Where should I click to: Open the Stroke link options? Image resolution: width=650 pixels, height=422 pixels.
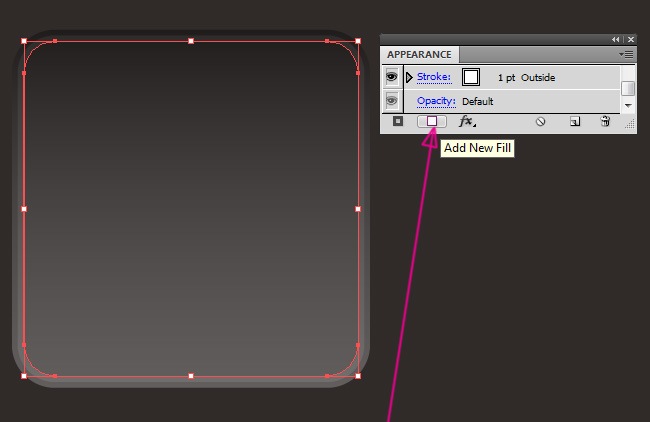click(x=434, y=77)
